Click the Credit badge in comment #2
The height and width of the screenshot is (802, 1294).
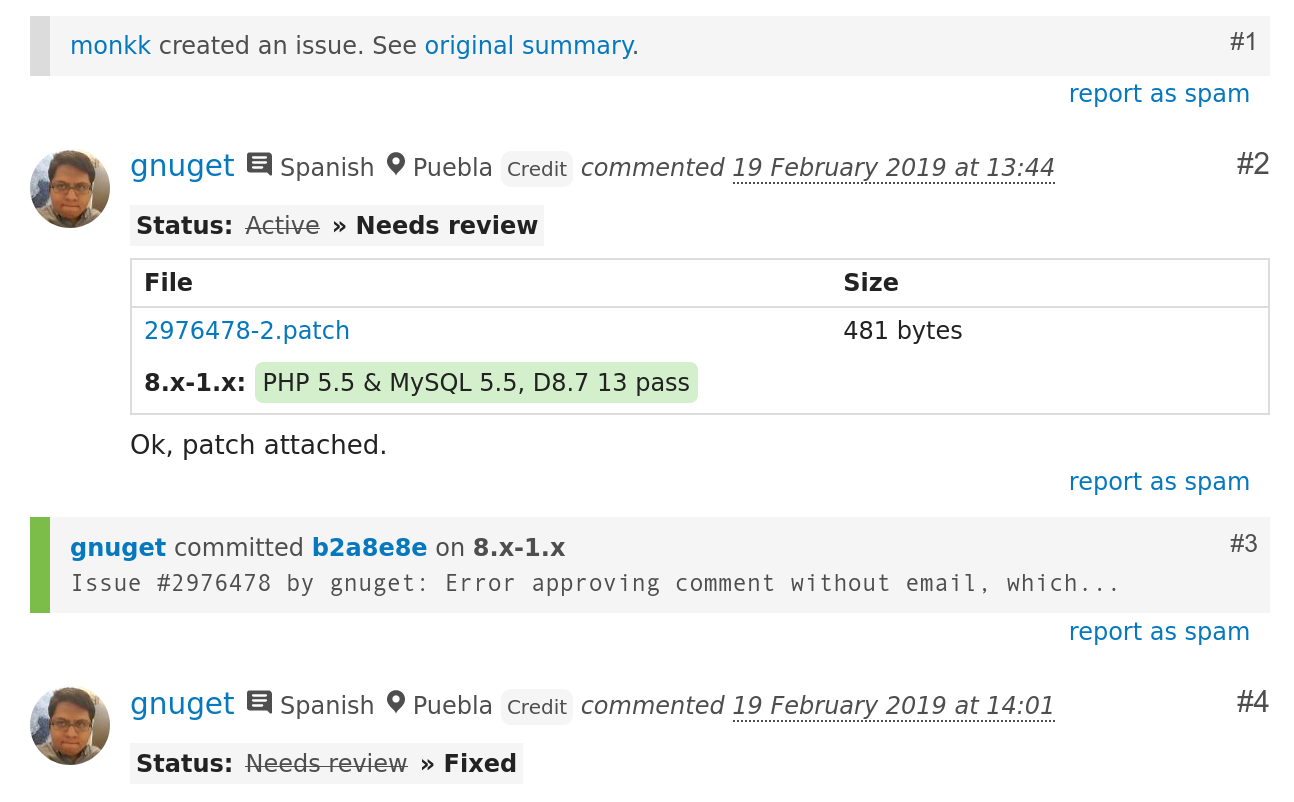[537, 169]
